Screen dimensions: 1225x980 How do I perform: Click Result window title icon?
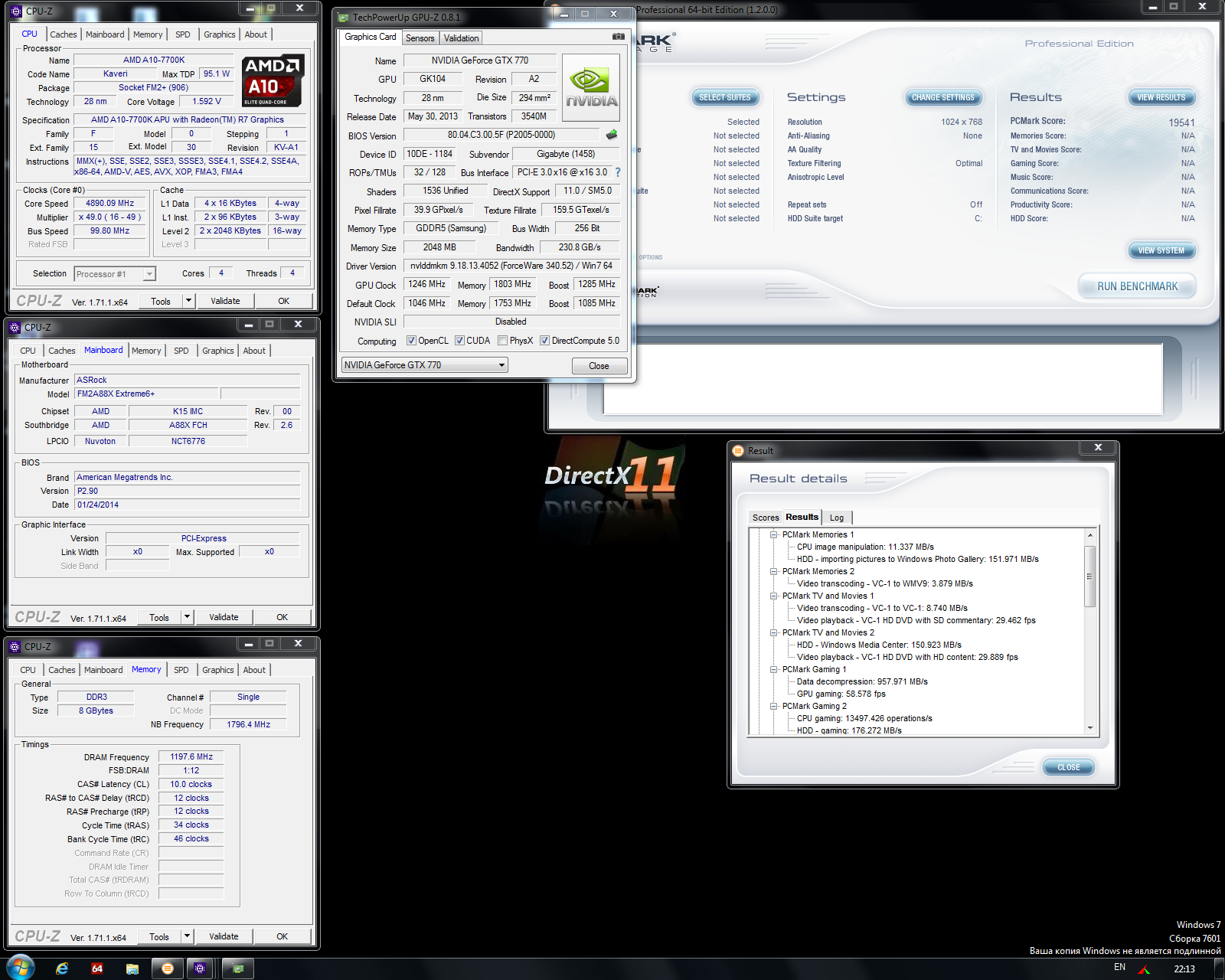(x=738, y=451)
